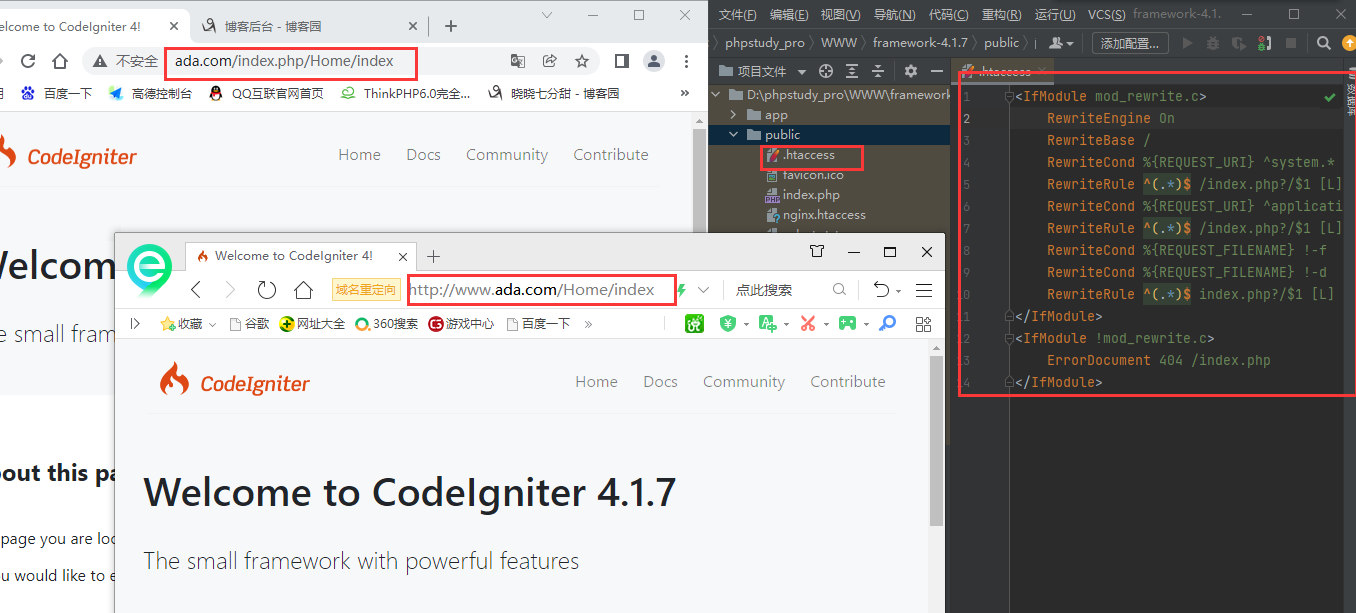Open the ThinkPHP6.0完全 bookmark
Viewport: 1356px width, 613px height.
[x=406, y=93]
